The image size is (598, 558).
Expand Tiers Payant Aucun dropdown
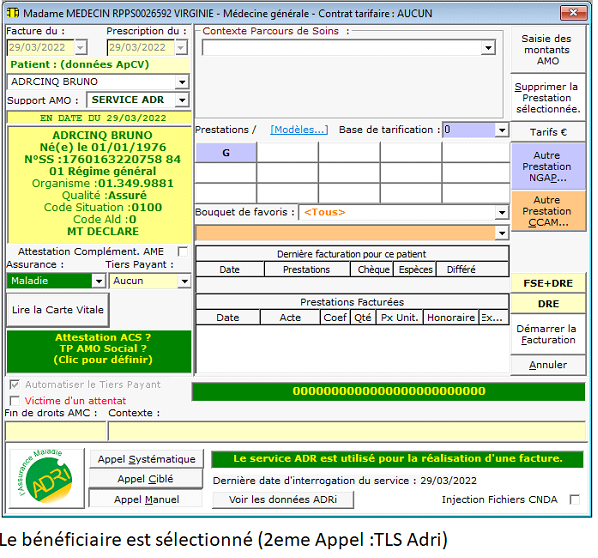pos(185,281)
